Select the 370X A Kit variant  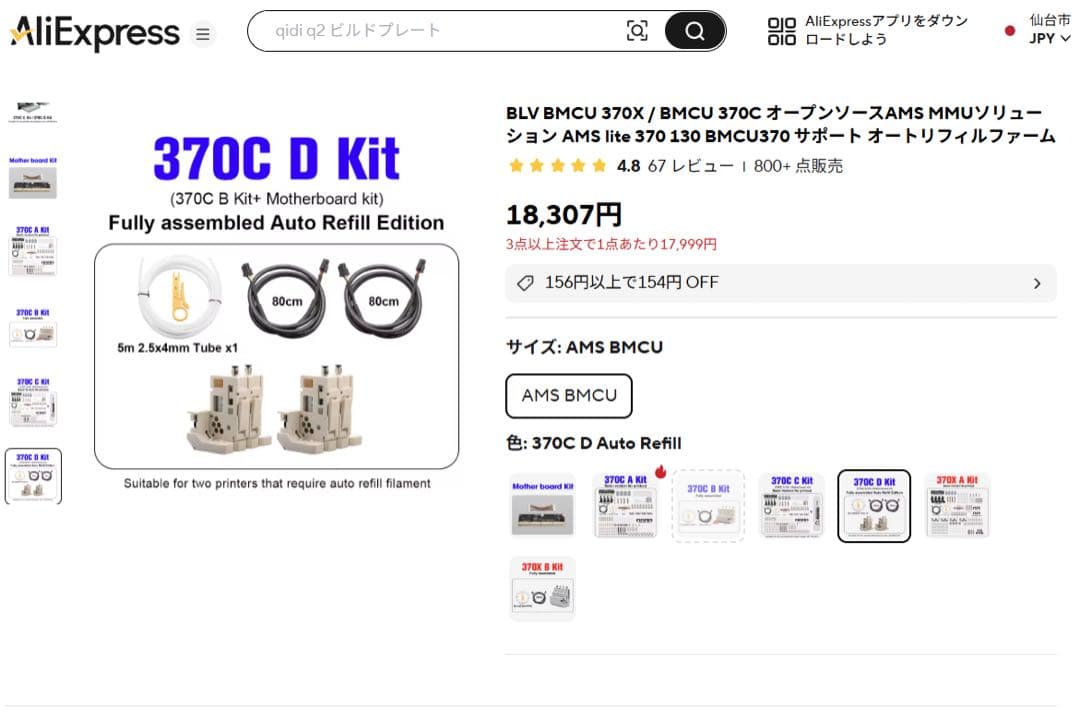[x=957, y=505]
